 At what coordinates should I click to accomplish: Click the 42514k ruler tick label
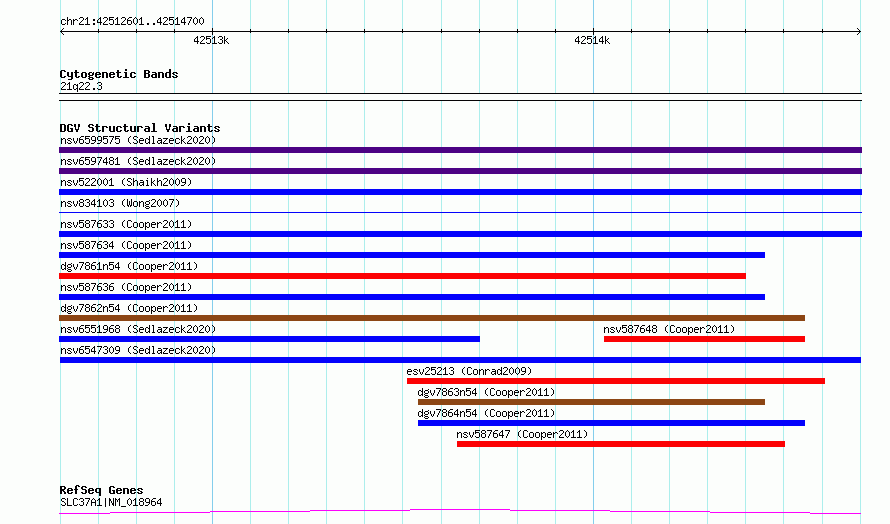point(592,40)
